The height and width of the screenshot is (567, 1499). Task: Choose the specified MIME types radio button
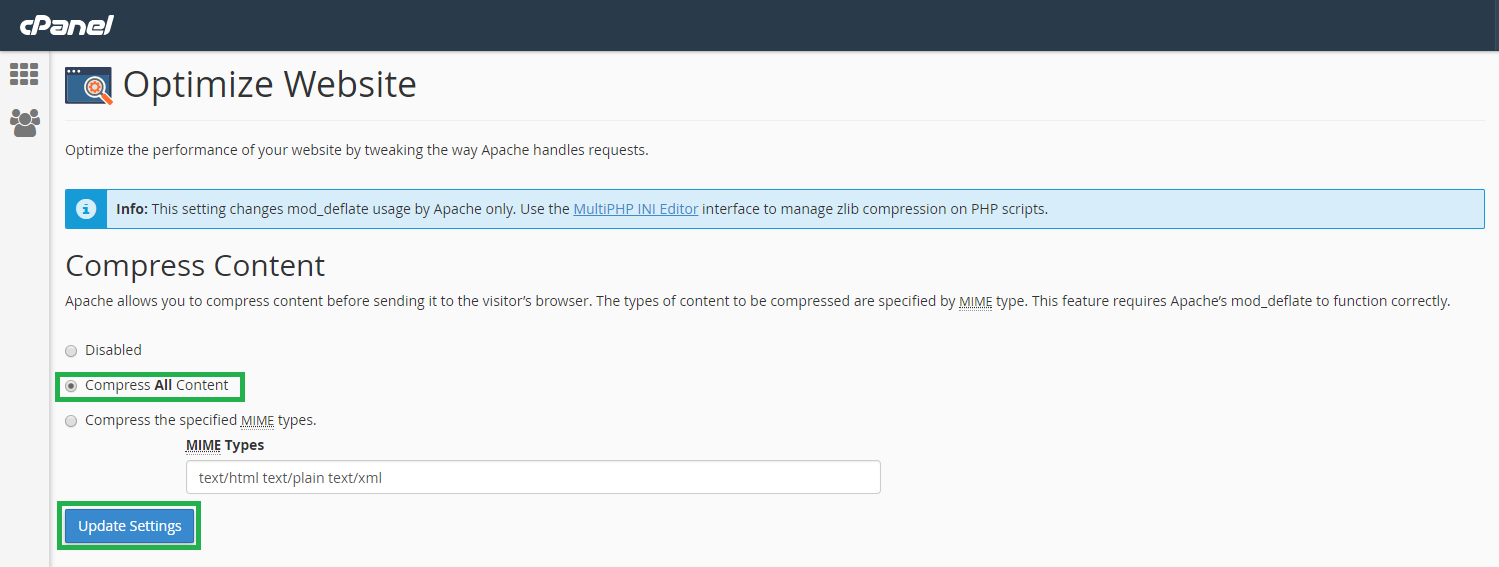click(x=71, y=421)
